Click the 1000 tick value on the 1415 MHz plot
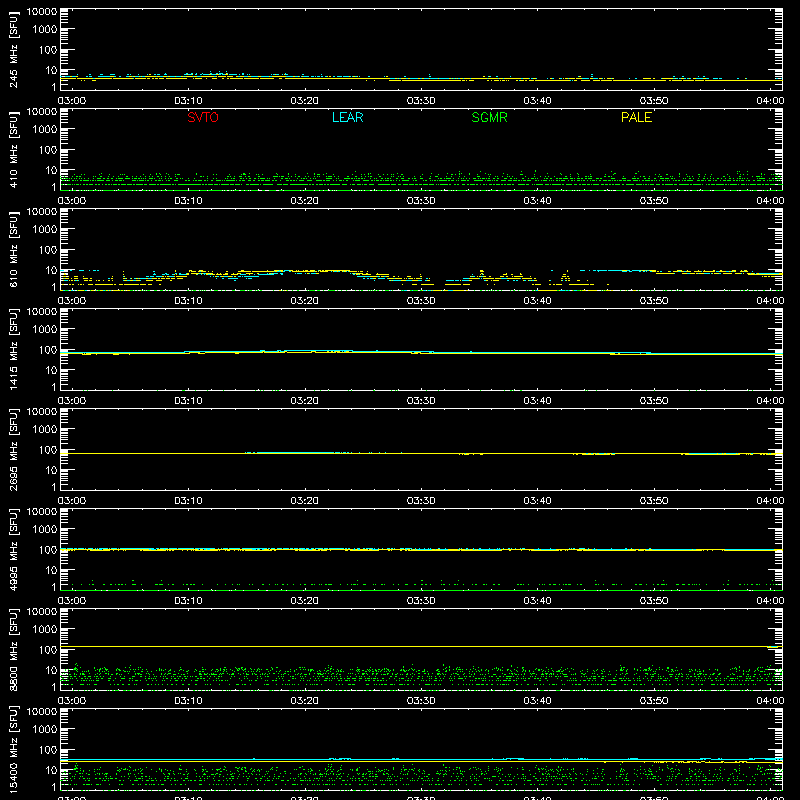This screenshot has width=800, height=800. [45, 330]
